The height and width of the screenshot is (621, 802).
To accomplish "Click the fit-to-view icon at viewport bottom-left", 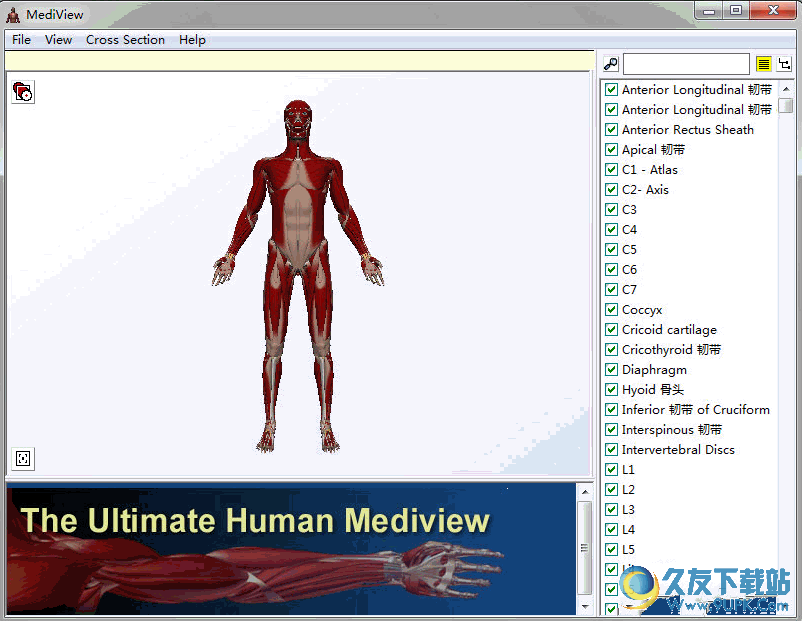I will [23, 458].
